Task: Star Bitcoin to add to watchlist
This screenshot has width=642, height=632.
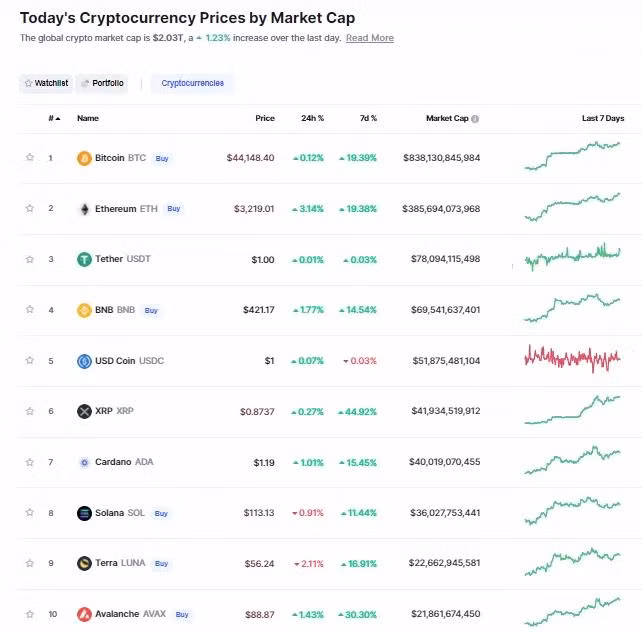Action: [x=30, y=158]
